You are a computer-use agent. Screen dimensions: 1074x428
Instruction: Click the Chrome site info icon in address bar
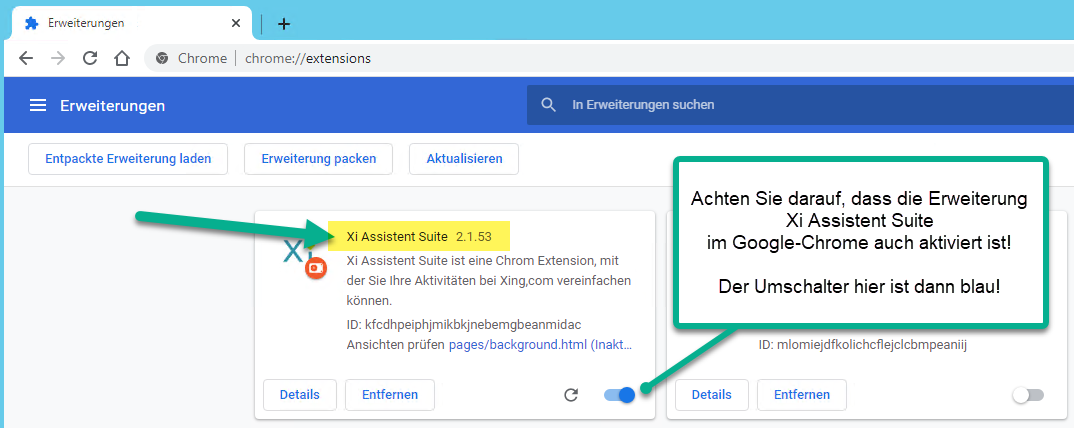[x=162, y=58]
